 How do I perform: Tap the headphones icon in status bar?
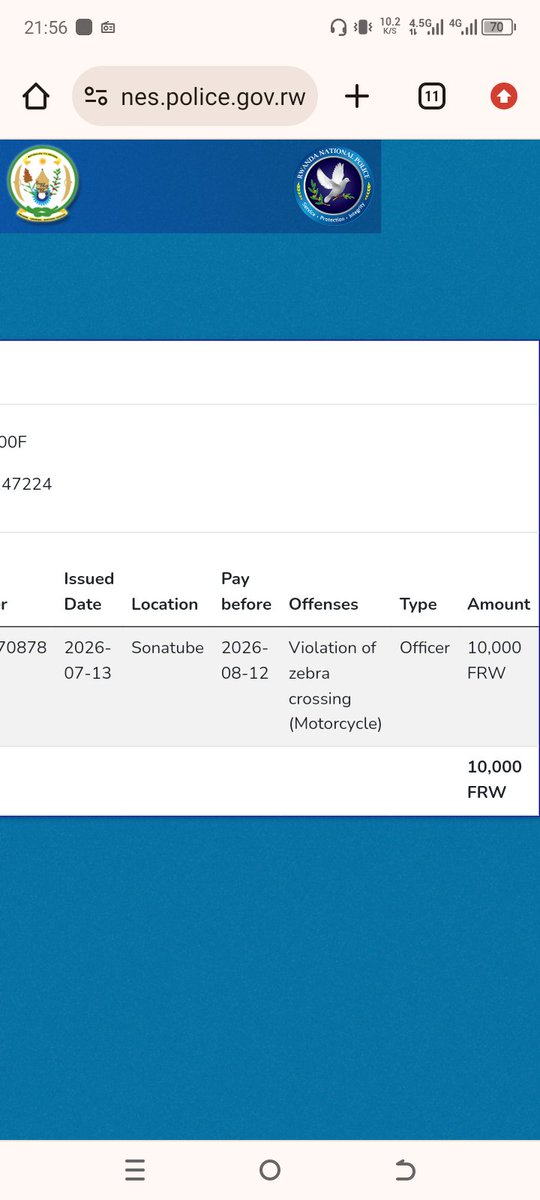coord(339,27)
